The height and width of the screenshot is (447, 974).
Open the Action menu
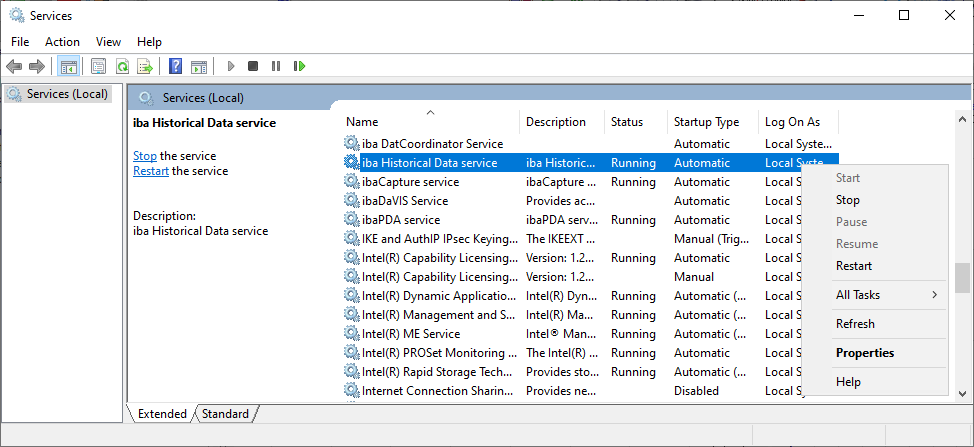coord(62,42)
